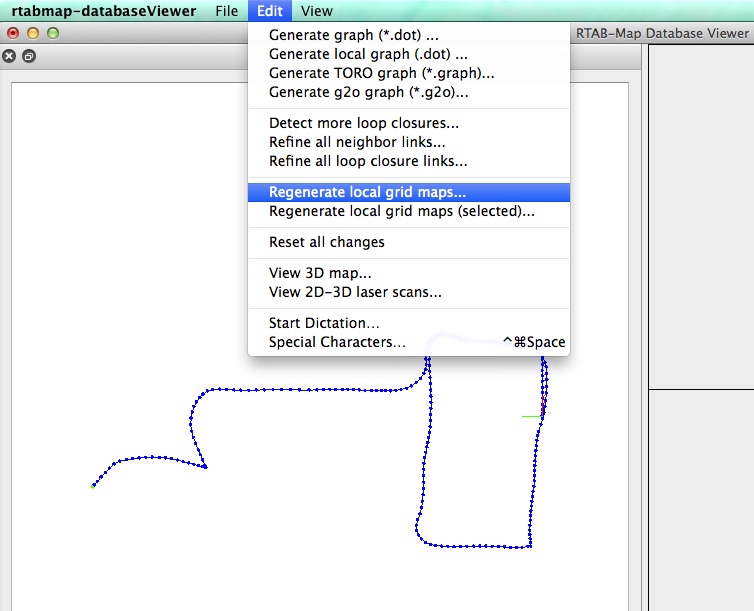Select Refine all neighbor links
Image resolution: width=754 pixels, height=611 pixels.
click(357, 142)
